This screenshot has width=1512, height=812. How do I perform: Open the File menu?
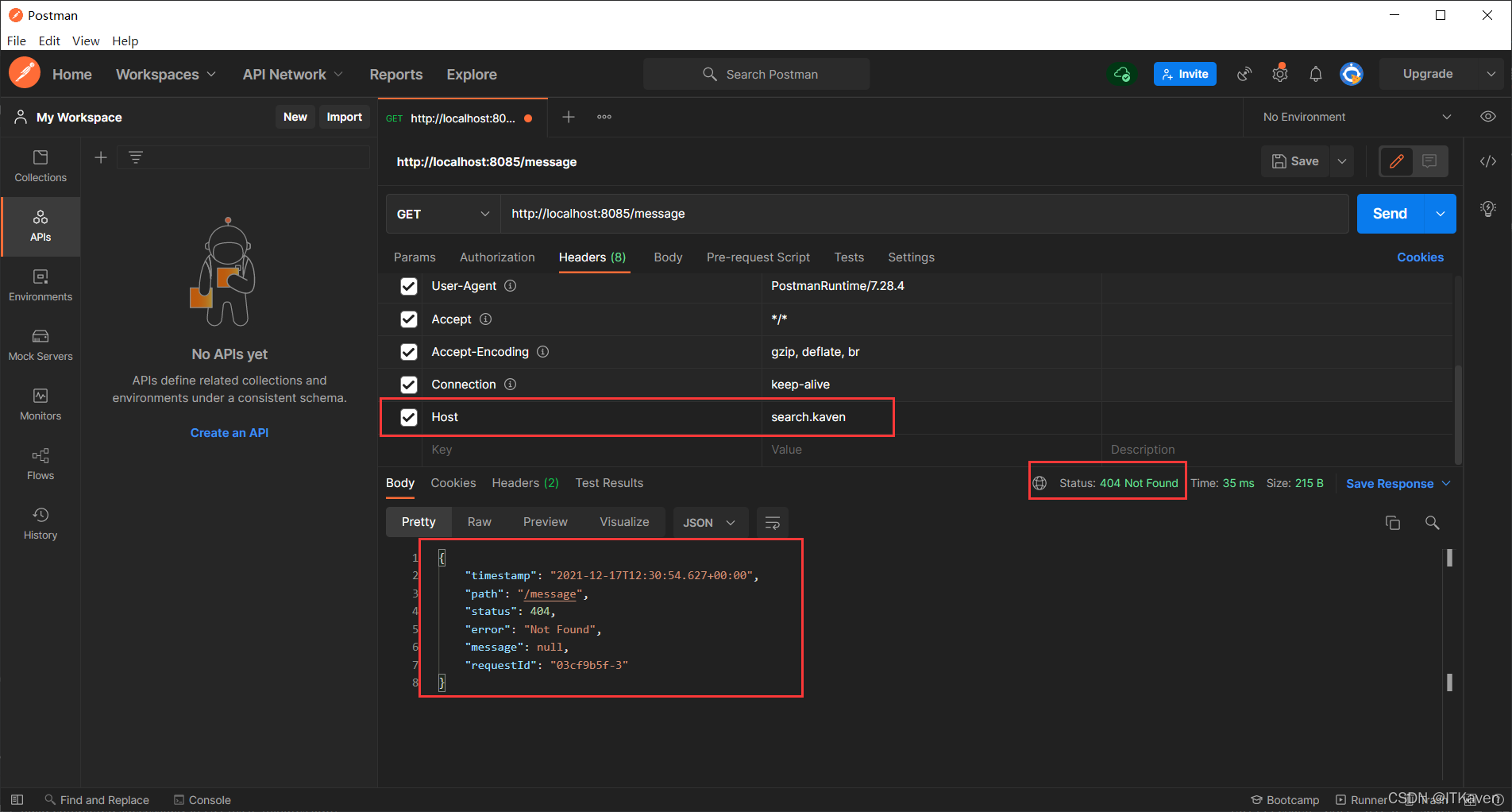click(17, 41)
